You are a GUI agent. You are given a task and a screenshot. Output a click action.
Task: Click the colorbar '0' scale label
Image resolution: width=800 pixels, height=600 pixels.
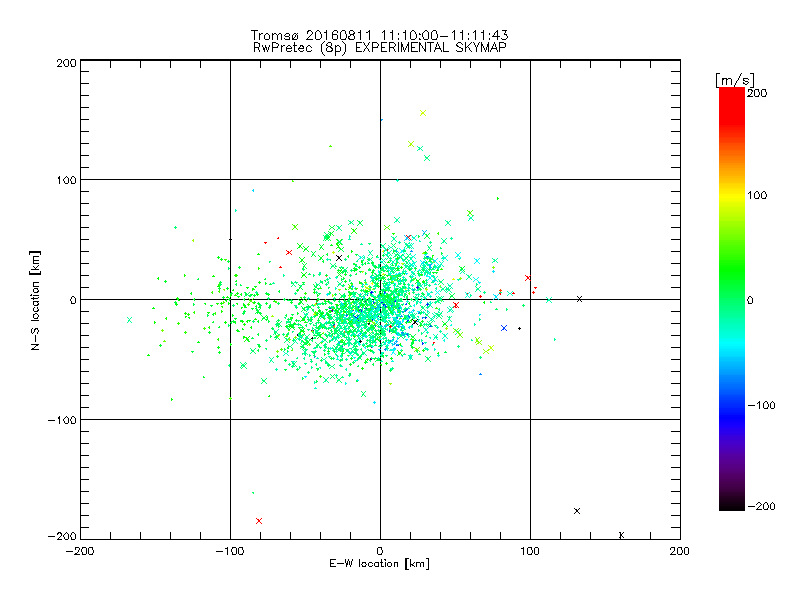750,300
